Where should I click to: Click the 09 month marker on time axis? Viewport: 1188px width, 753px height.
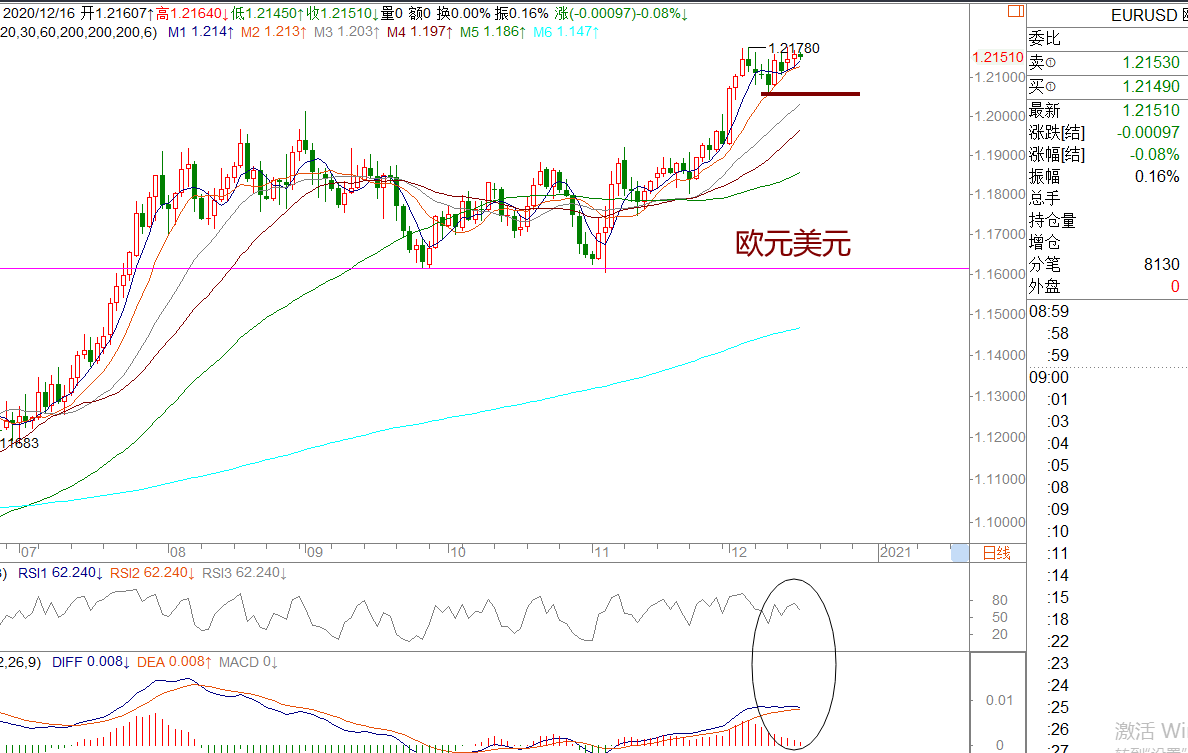tap(314, 552)
